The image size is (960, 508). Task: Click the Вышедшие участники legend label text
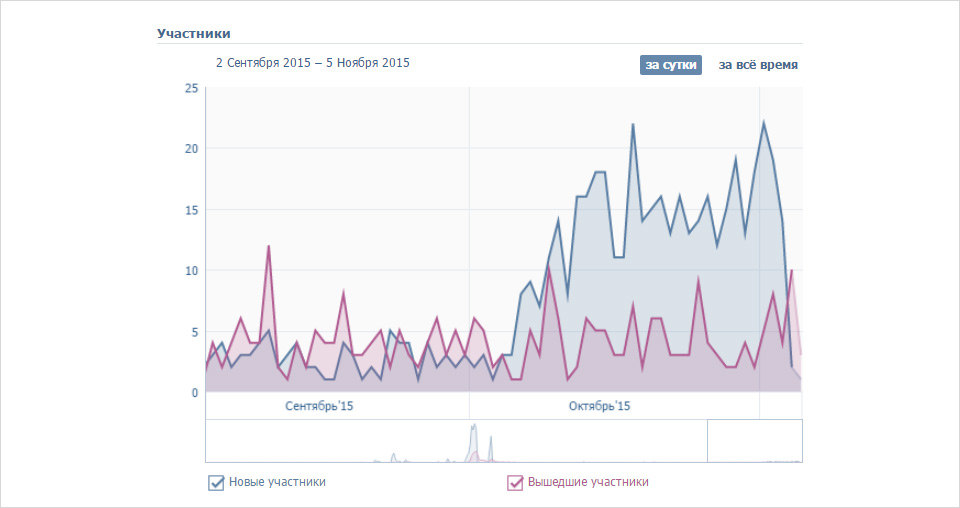pyautogui.click(x=588, y=482)
